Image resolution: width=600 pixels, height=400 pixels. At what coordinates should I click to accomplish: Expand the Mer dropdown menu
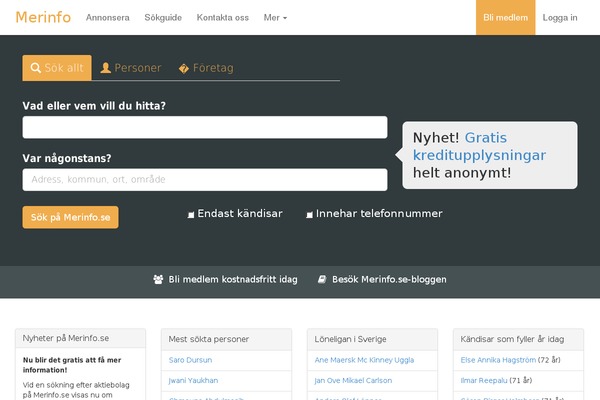click(x=275, y=18)
